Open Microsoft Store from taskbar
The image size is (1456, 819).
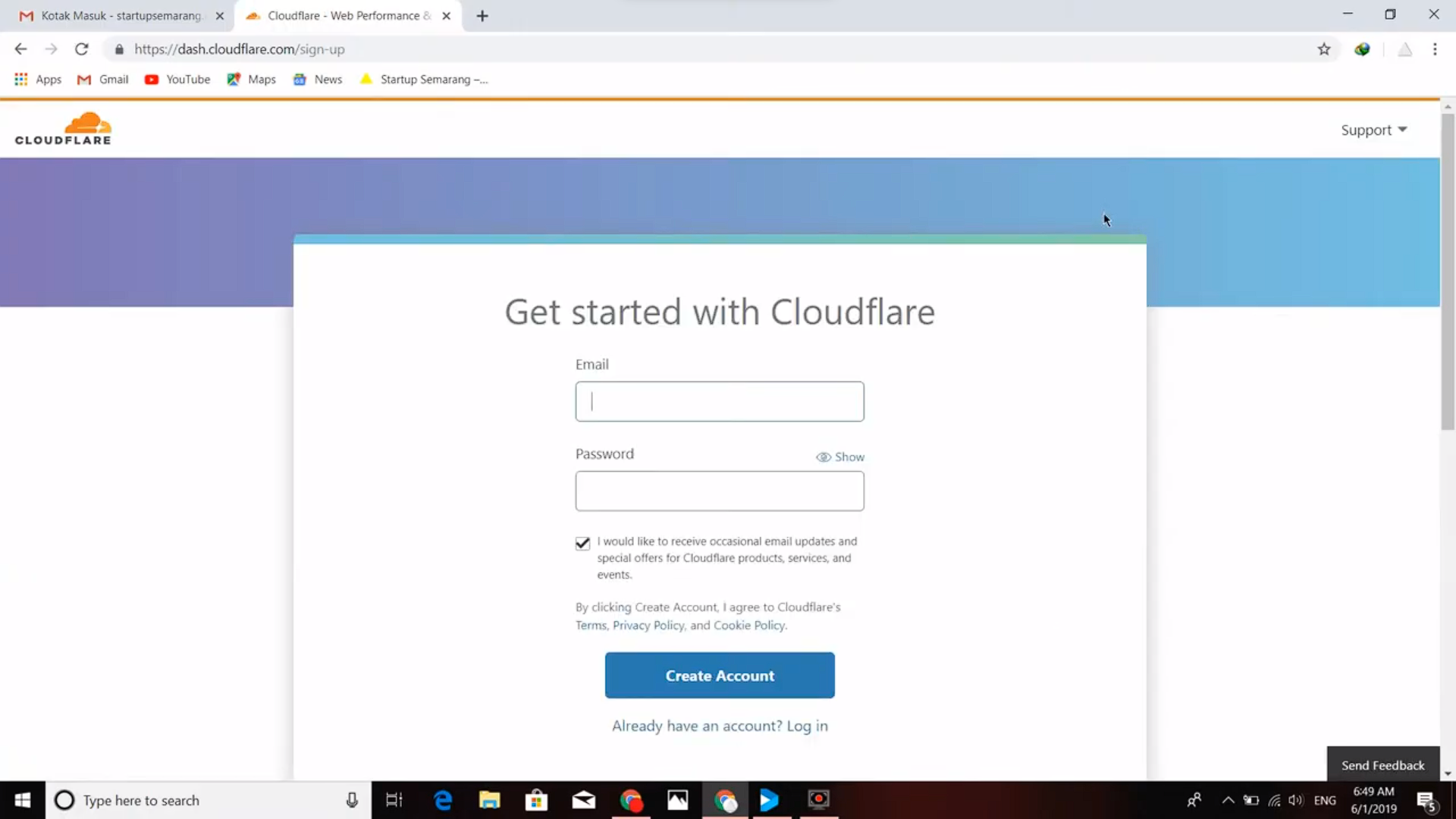(537, 800)
